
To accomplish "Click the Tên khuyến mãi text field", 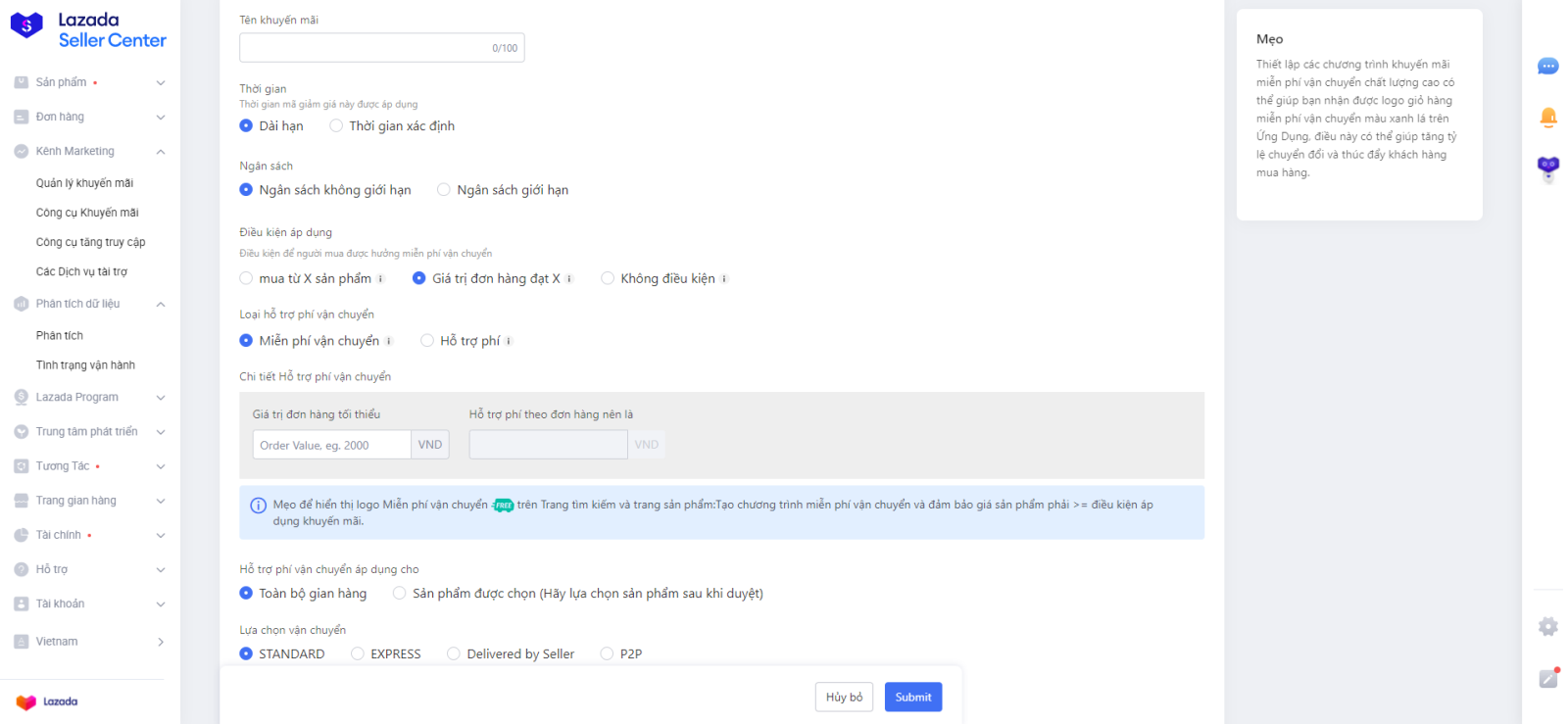I will (x=365, y=48).
